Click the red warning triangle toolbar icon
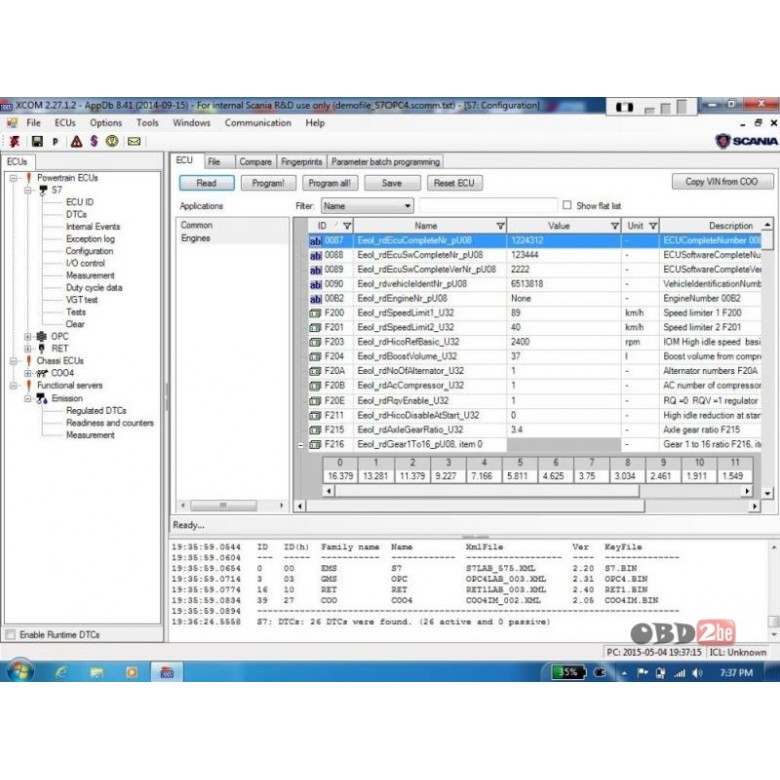 pos(76,142)
